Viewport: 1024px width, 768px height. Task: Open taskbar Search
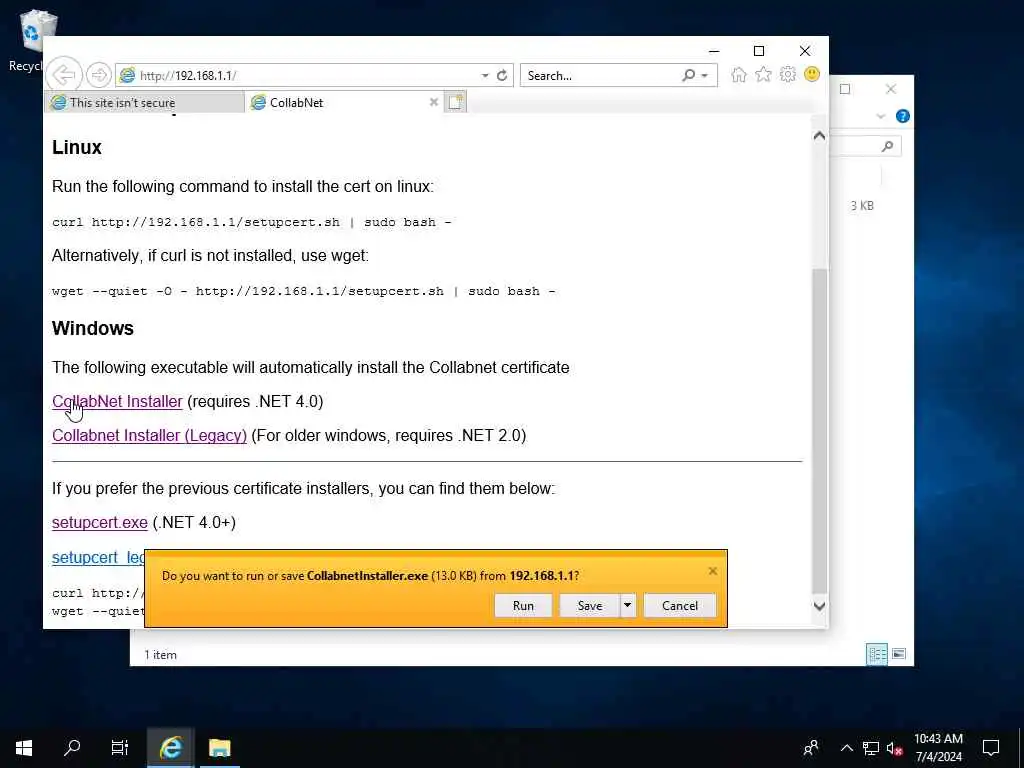click(x=72, y=748)
